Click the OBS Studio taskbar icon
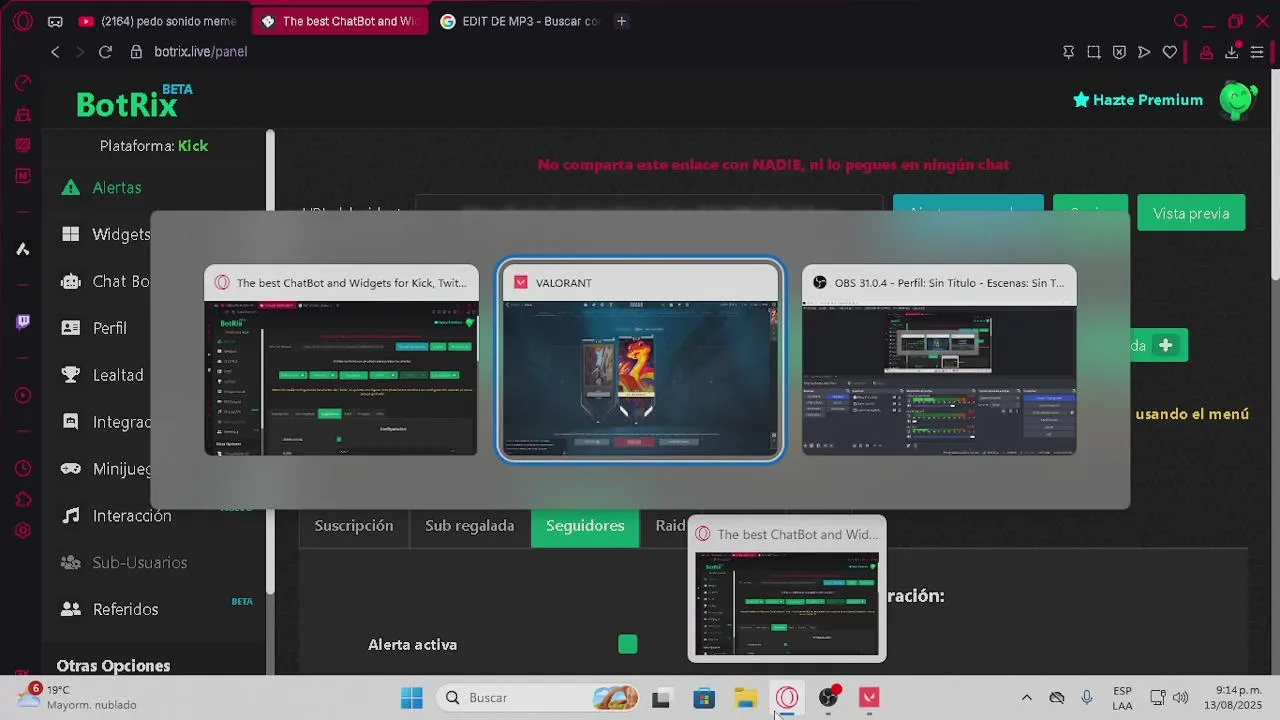 [829, 698]
